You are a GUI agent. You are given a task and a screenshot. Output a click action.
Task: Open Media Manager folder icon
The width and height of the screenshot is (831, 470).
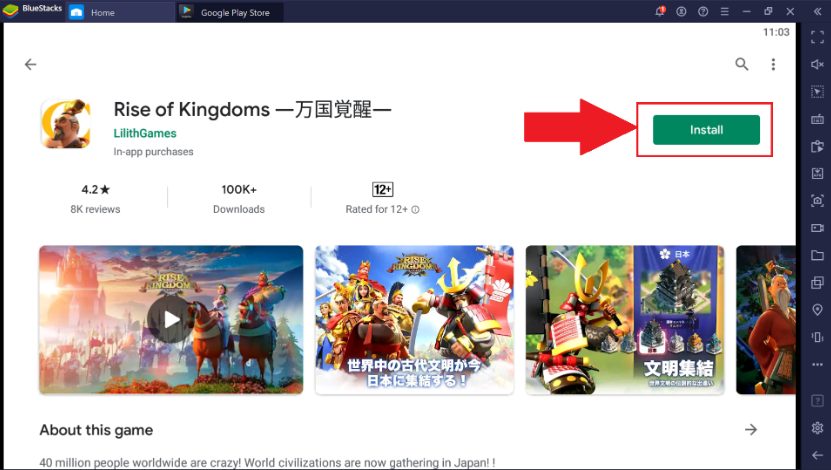click(x=817, y=255)
